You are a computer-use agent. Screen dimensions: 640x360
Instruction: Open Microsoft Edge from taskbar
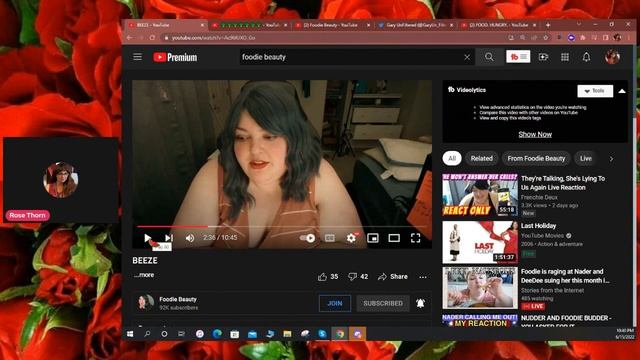click(217, 334)
